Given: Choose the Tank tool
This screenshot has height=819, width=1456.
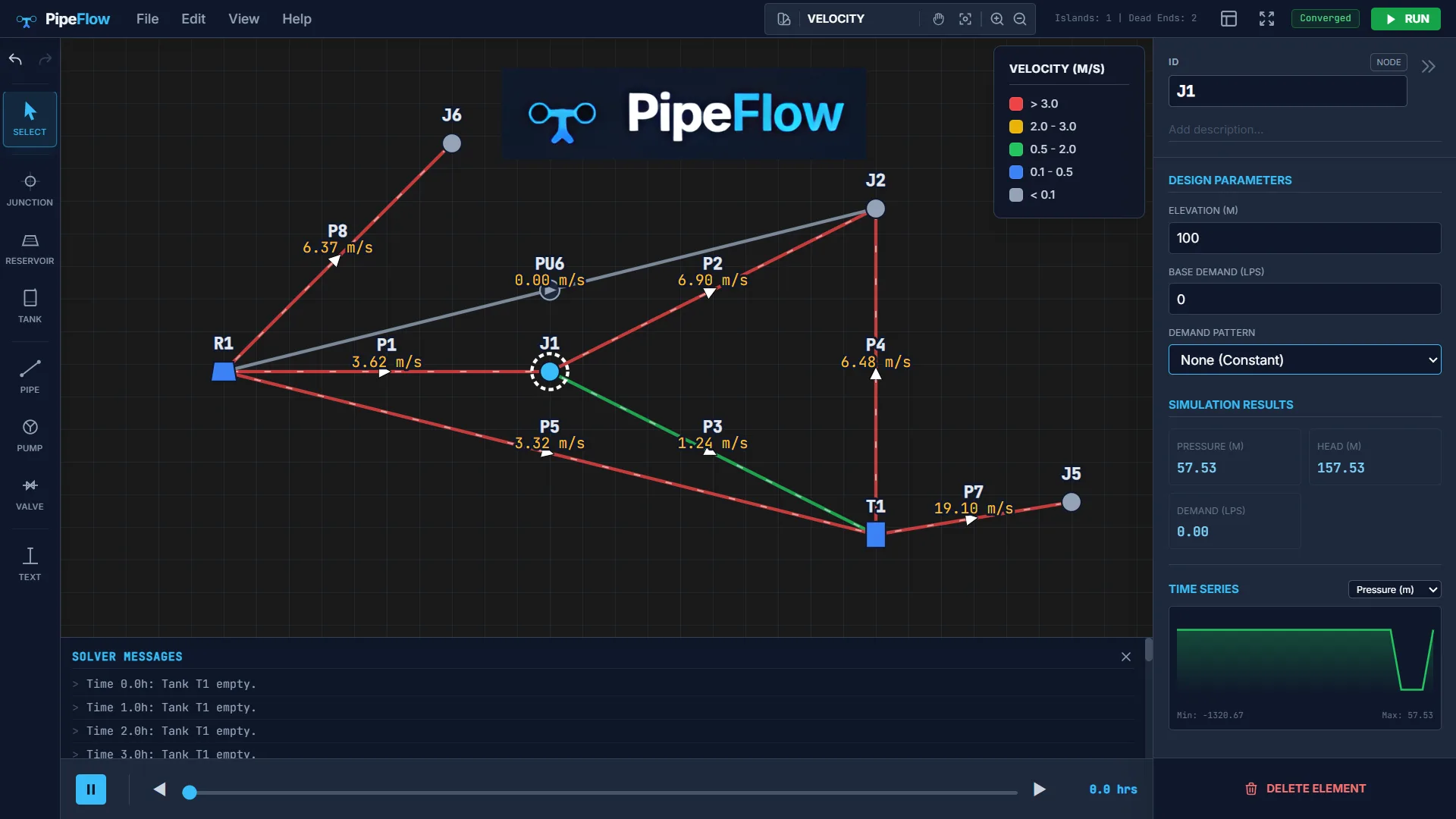Looking at the screenshot, I should click(30, 306).
